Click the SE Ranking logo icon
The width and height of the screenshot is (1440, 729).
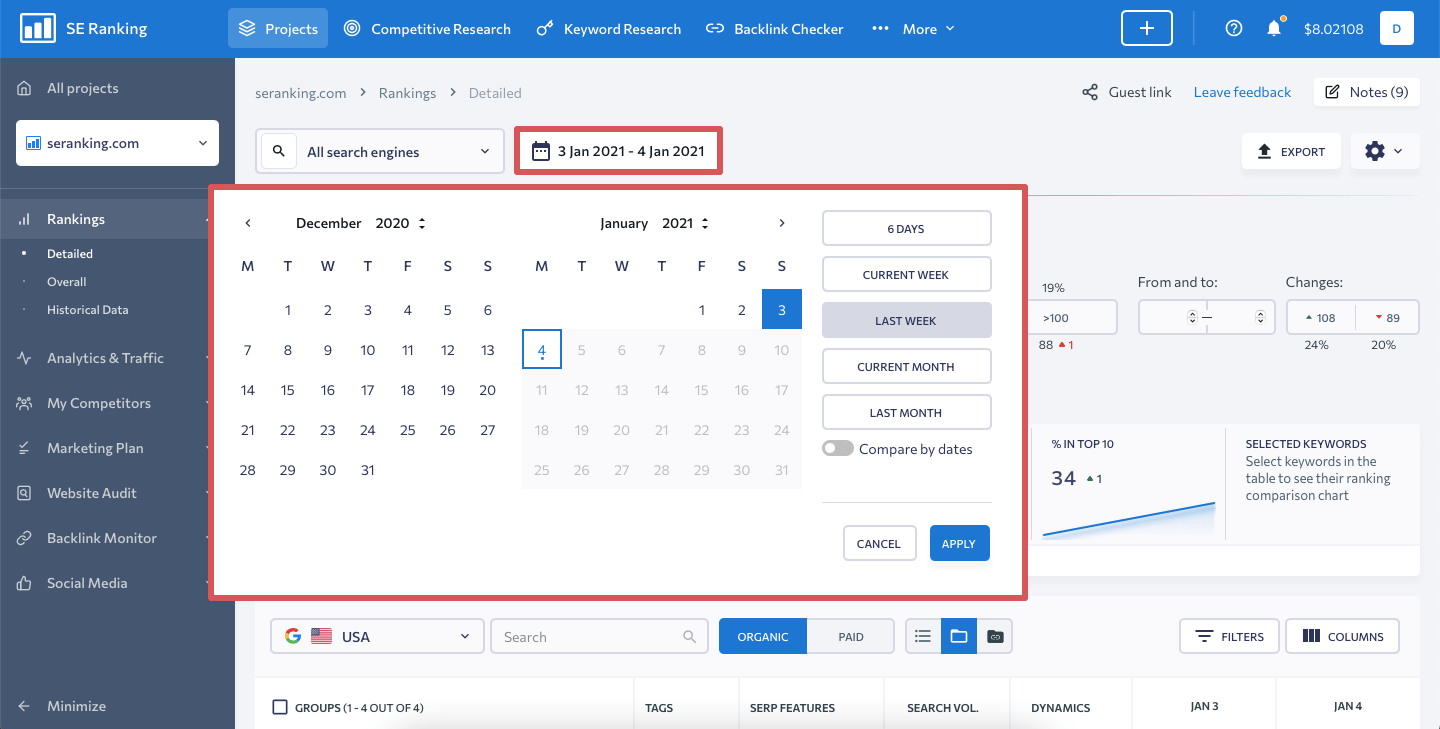tap(37, 28)
